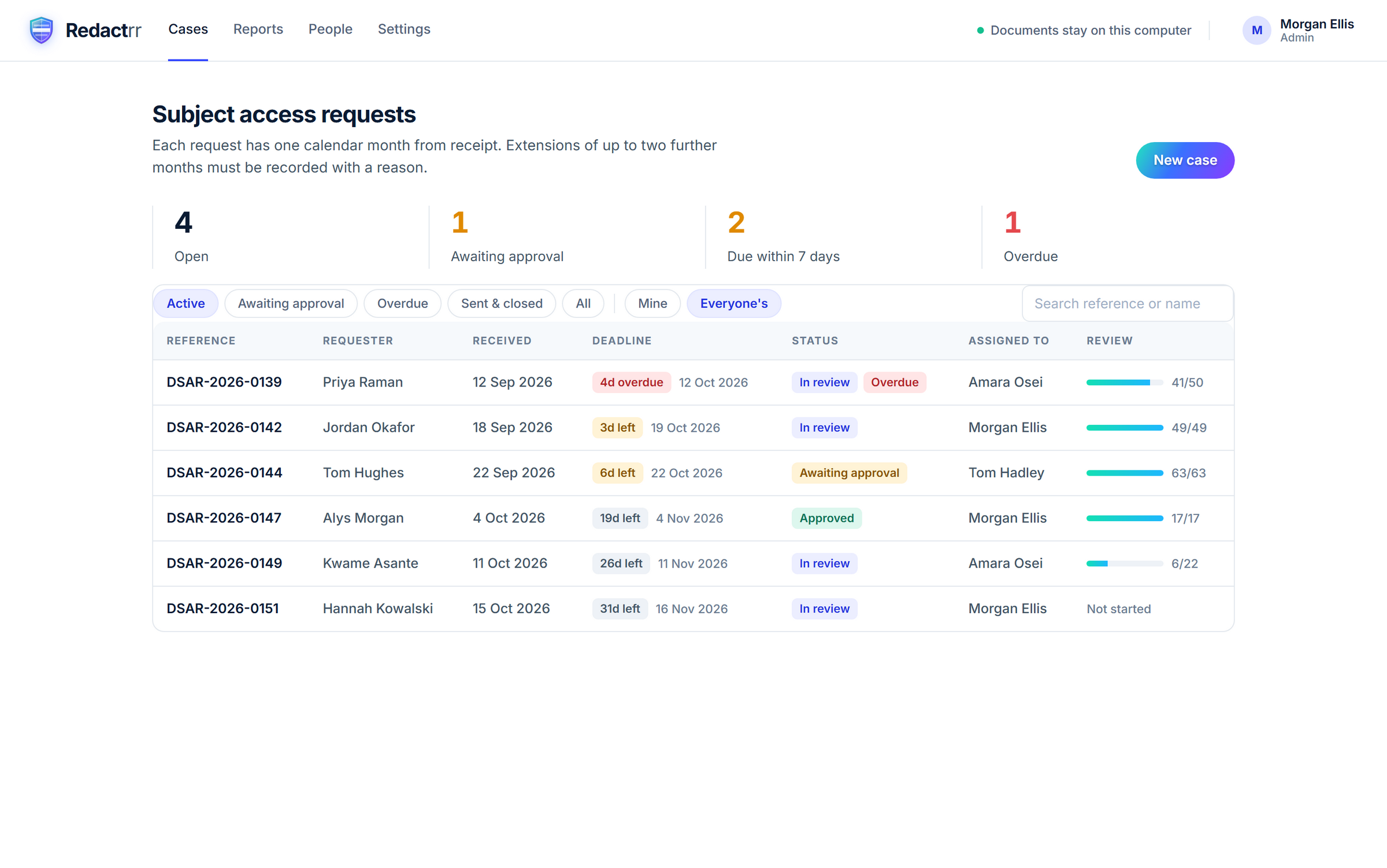
Task: Open Morgan Ellis avatar icon
Action: (x=1256, y=30)
